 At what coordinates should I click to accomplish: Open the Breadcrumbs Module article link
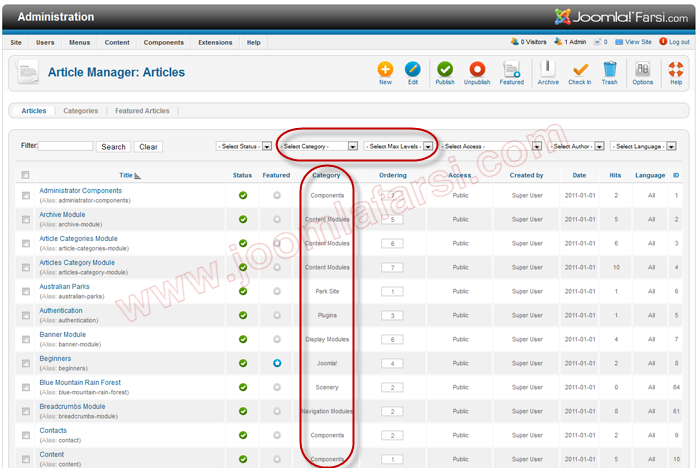[x=72, y=407]
